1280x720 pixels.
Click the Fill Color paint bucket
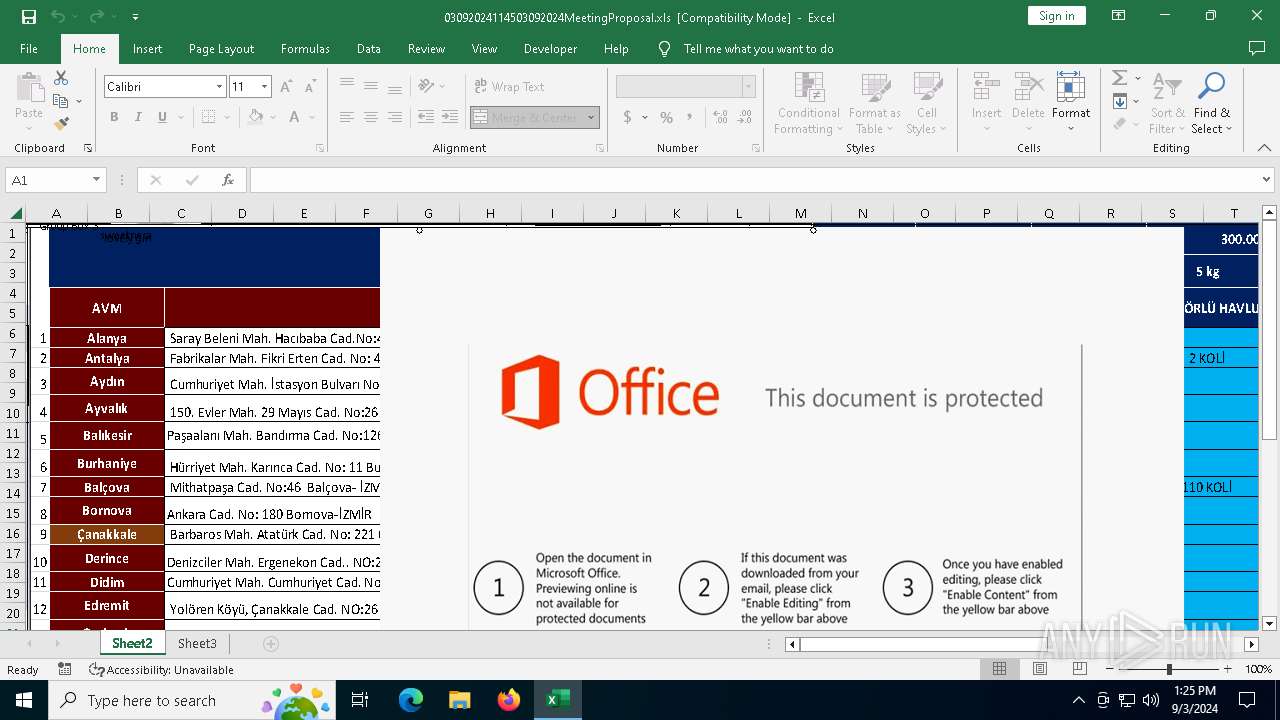point(256,117)
